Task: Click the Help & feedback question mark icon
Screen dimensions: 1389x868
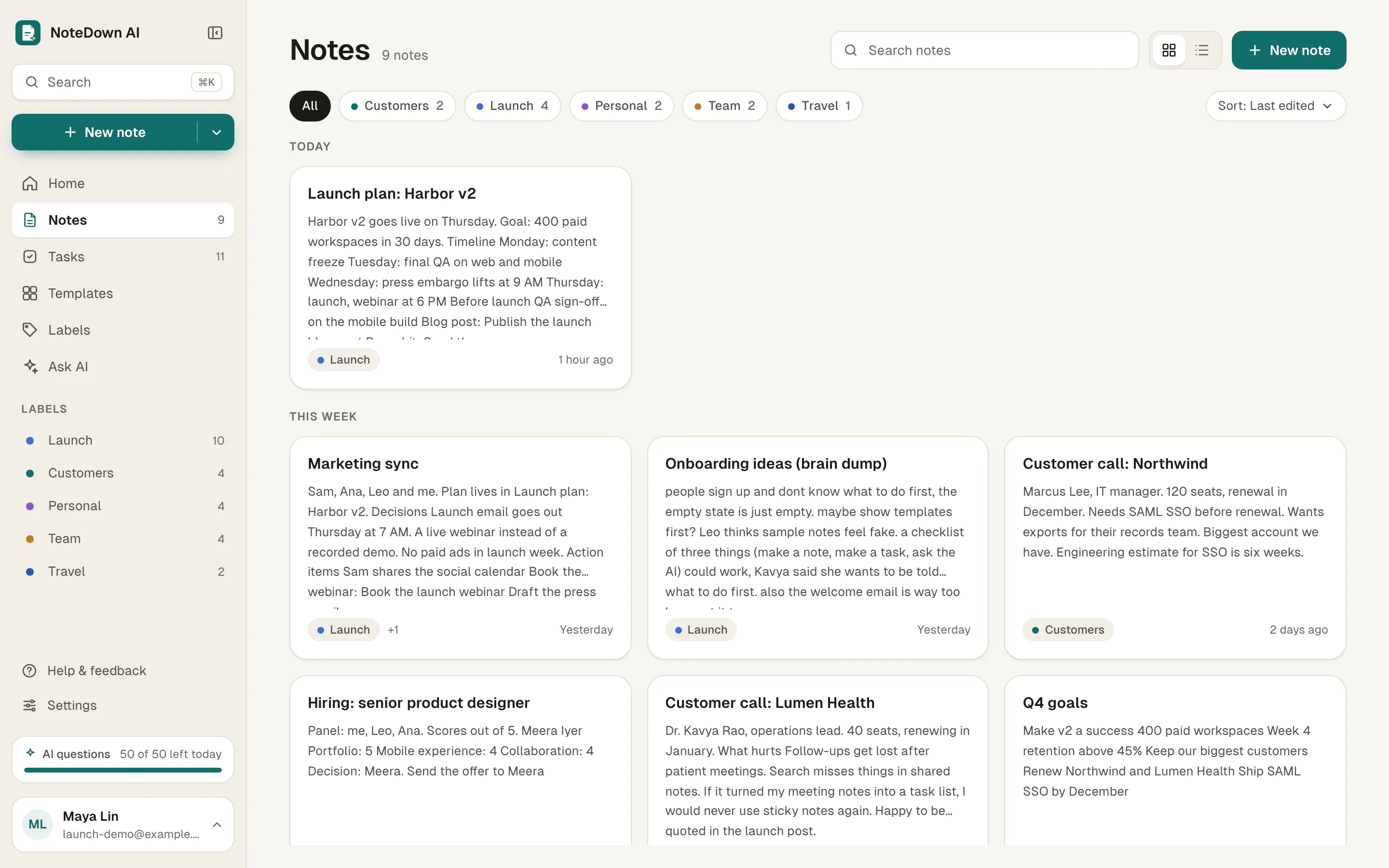Action: pos(29,670)
